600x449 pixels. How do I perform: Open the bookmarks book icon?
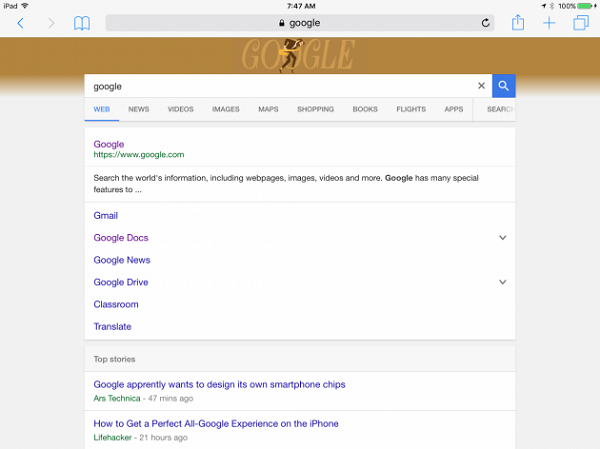click(x=82, y=23)
